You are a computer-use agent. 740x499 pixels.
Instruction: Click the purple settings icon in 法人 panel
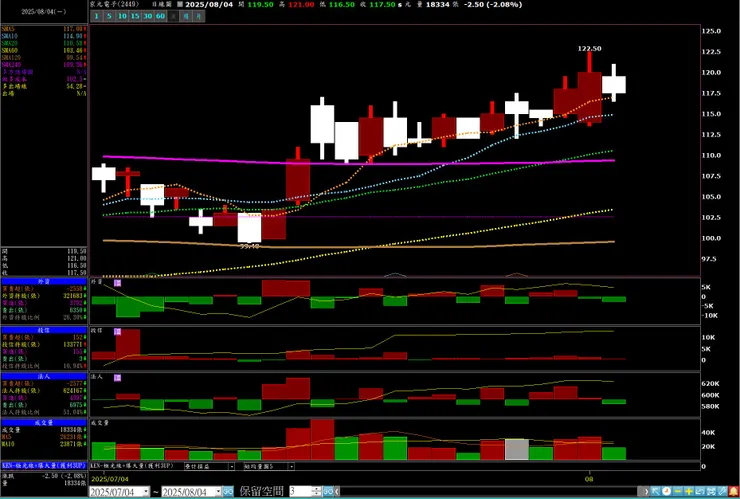[118, 378]
